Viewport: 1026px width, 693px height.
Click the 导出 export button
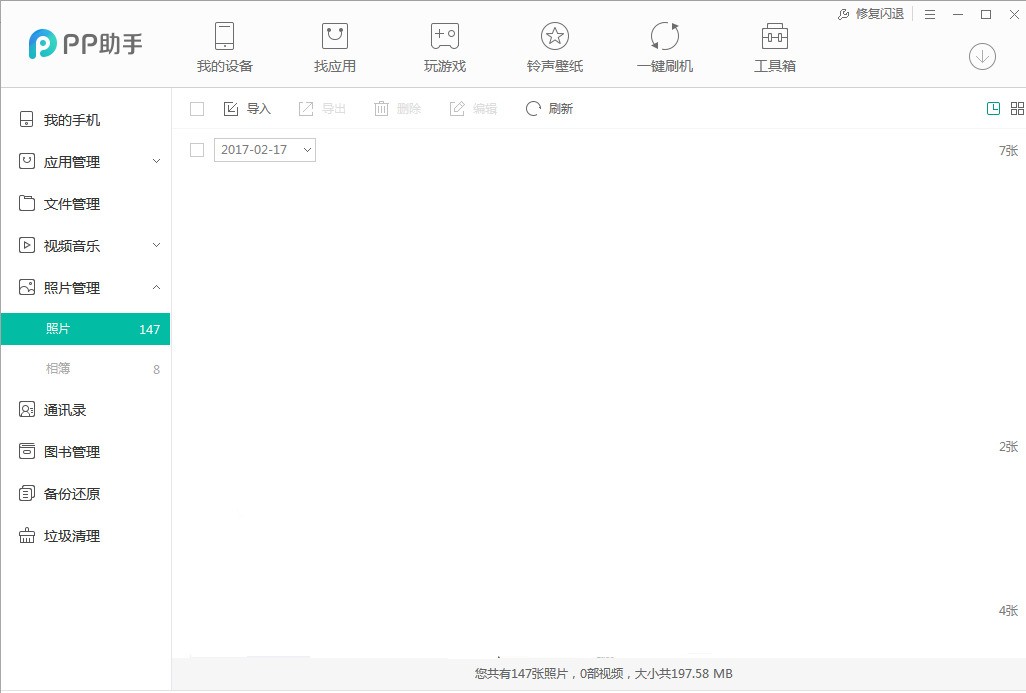[322, 109]
